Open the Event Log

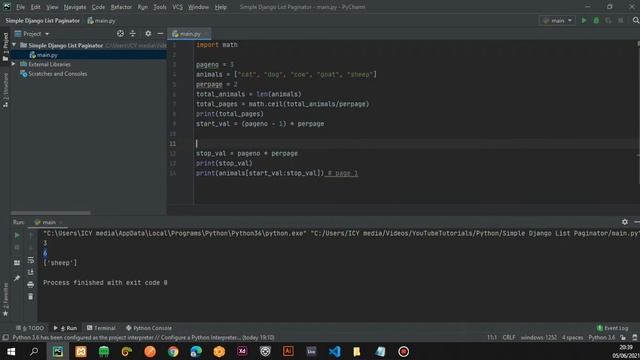[613, 328]
